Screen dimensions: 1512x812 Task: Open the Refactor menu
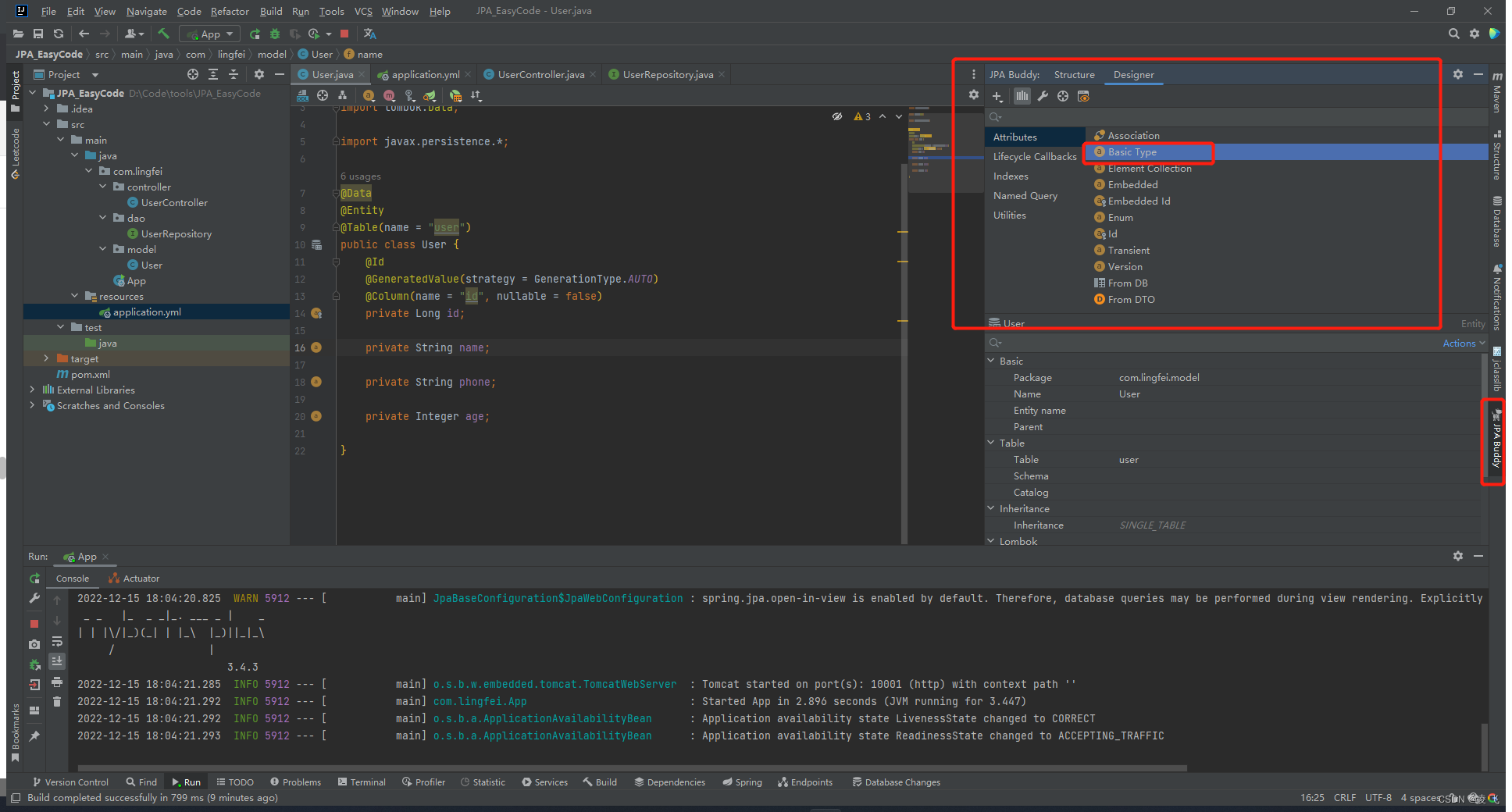pyautogui.click(x=230, y=11)
